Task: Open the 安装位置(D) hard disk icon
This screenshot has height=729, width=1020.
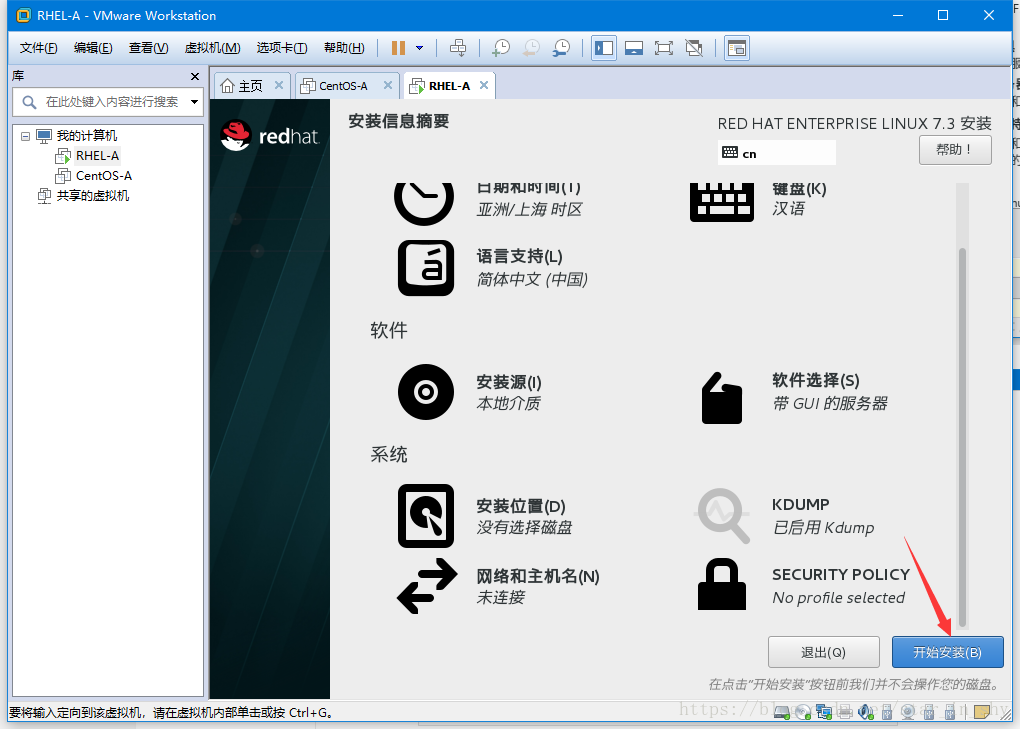Action: tap(426, 516)
